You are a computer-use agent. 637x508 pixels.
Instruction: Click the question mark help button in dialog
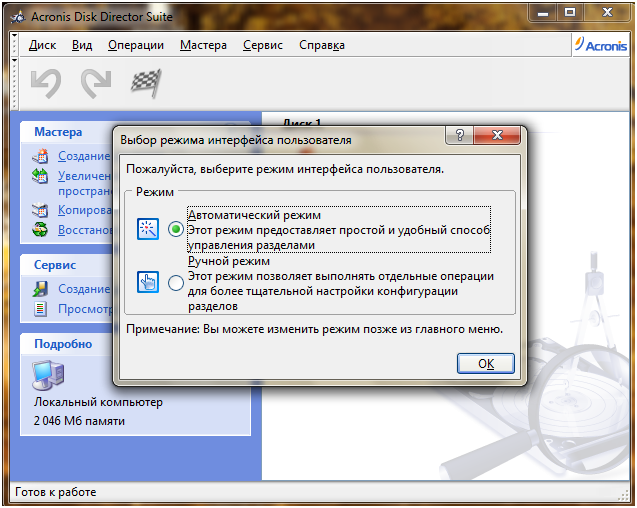(459, 135)
